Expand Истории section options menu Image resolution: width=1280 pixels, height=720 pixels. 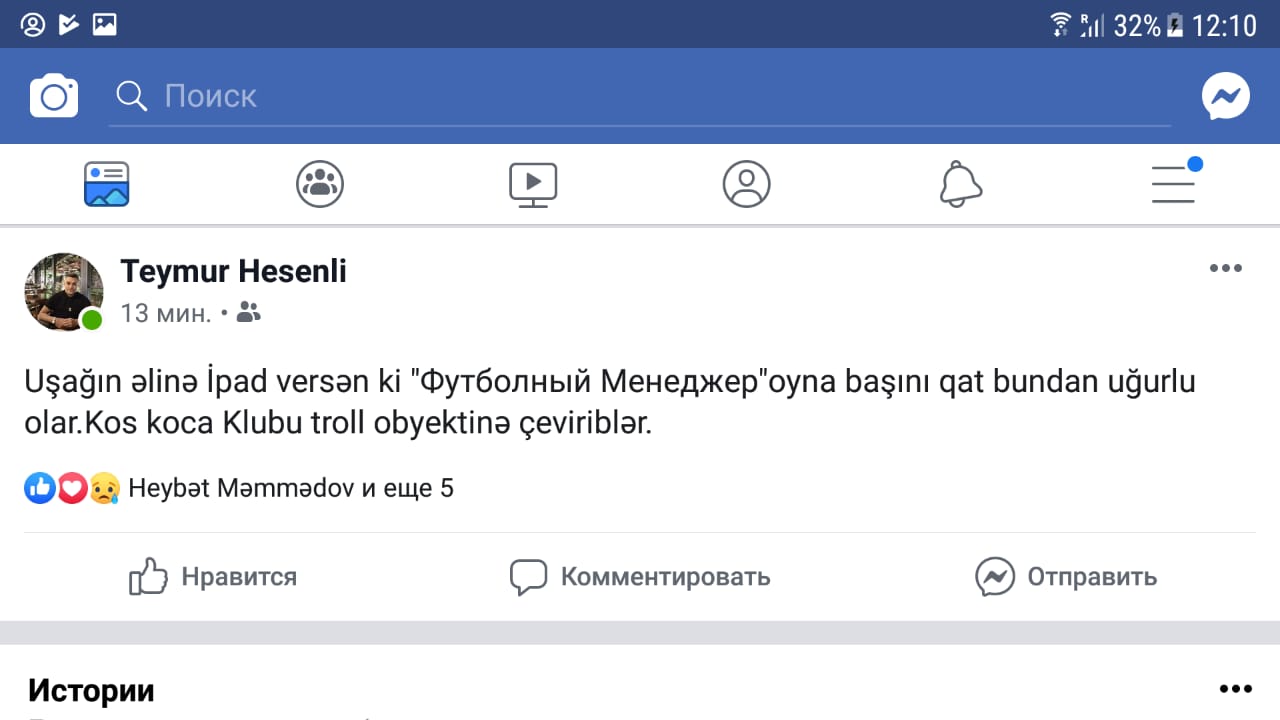click(x=1235, y=689)
